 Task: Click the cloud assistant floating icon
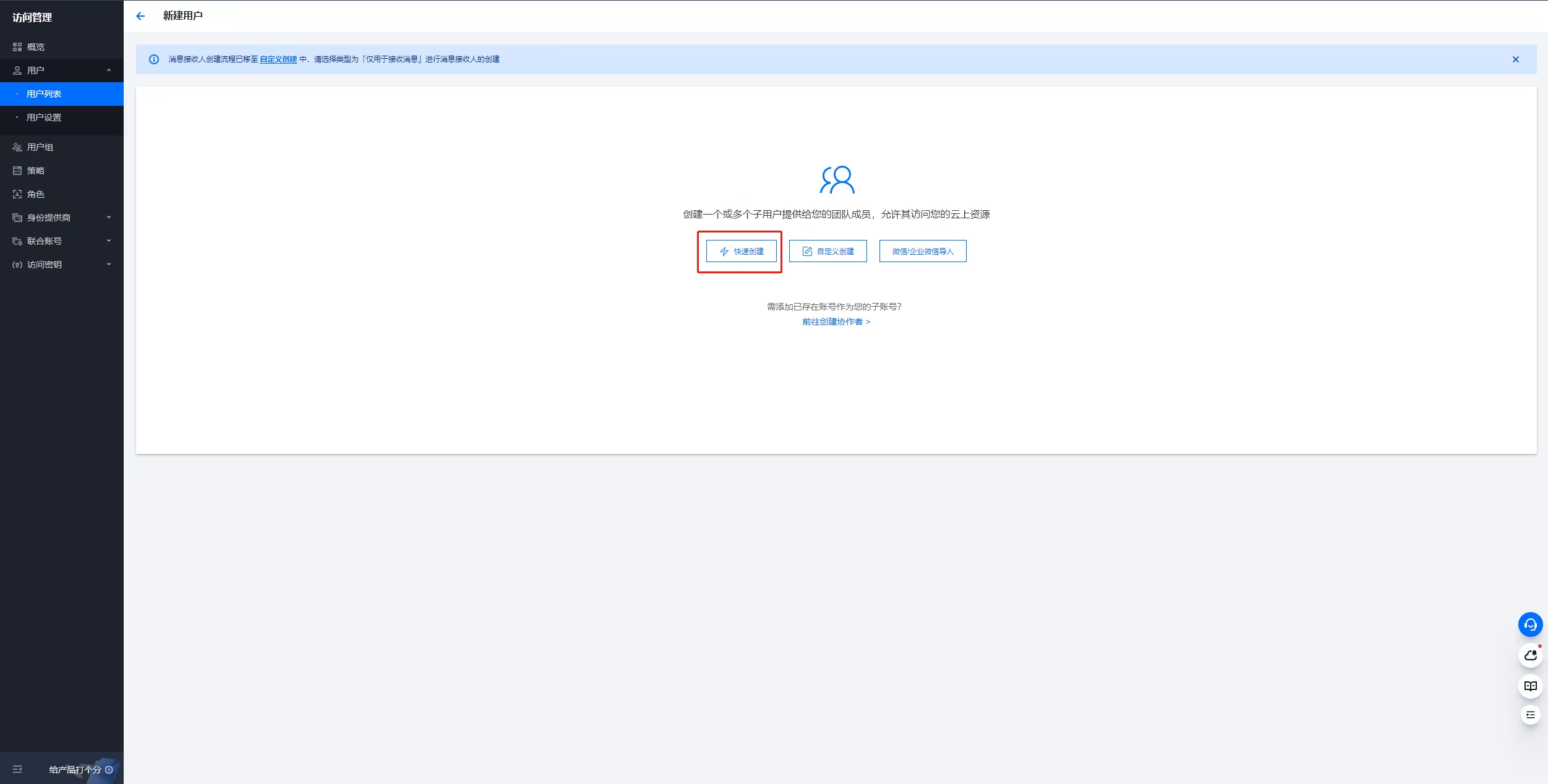[1530, 655]
